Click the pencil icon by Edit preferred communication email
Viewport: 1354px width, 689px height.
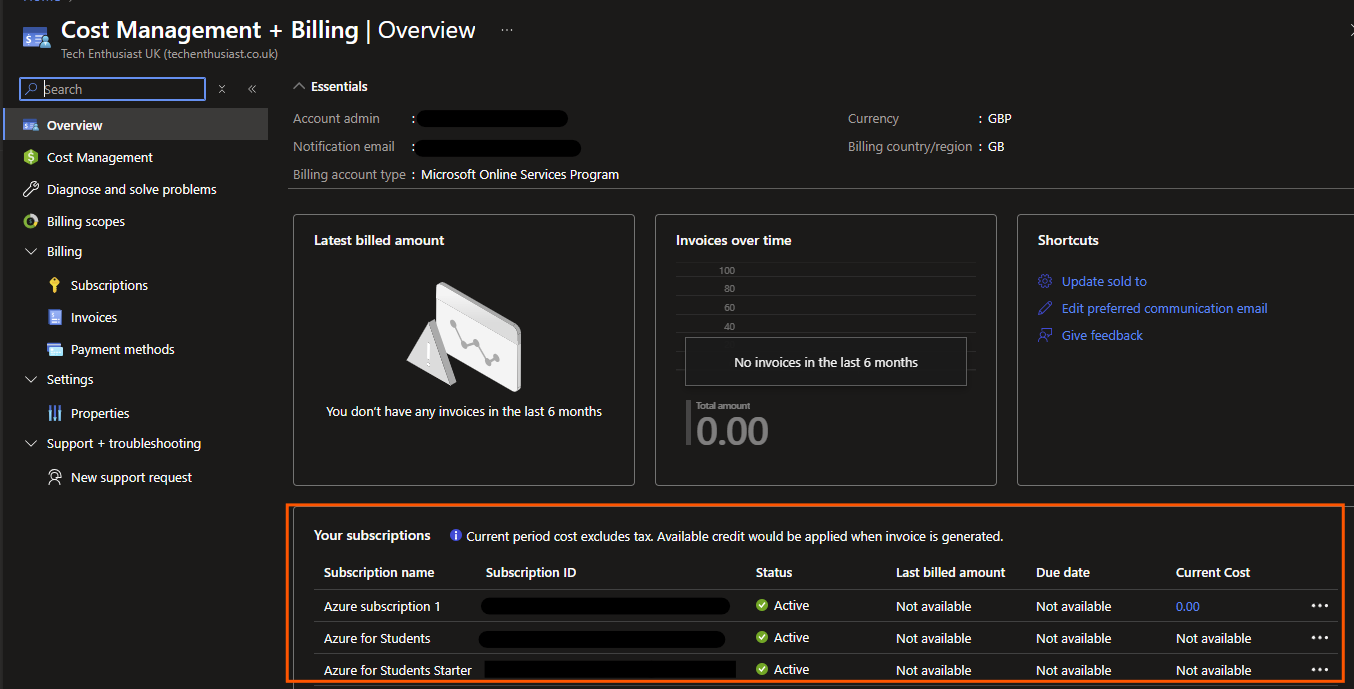click(x=1045, y=308)
